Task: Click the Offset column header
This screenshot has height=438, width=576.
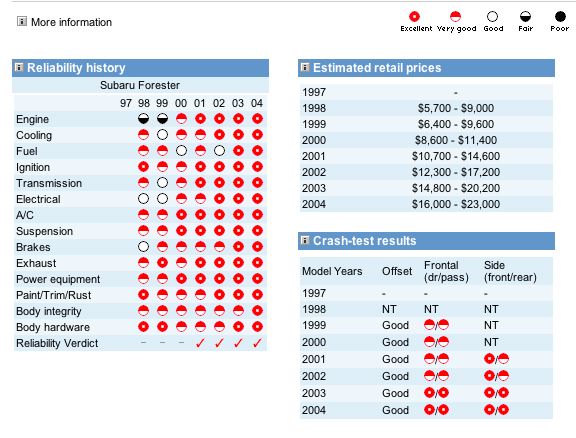Action: (397, 271)
